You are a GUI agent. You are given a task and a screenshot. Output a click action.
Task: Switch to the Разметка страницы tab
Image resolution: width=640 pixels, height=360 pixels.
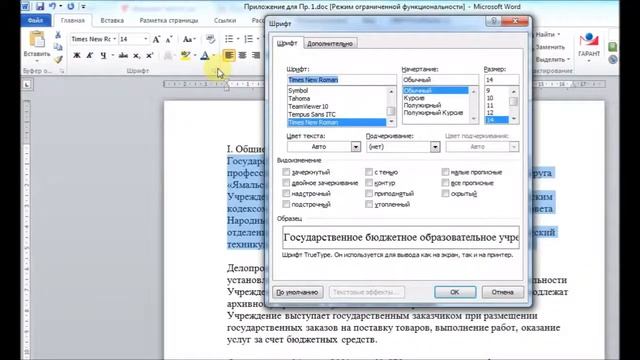point(169,20)
